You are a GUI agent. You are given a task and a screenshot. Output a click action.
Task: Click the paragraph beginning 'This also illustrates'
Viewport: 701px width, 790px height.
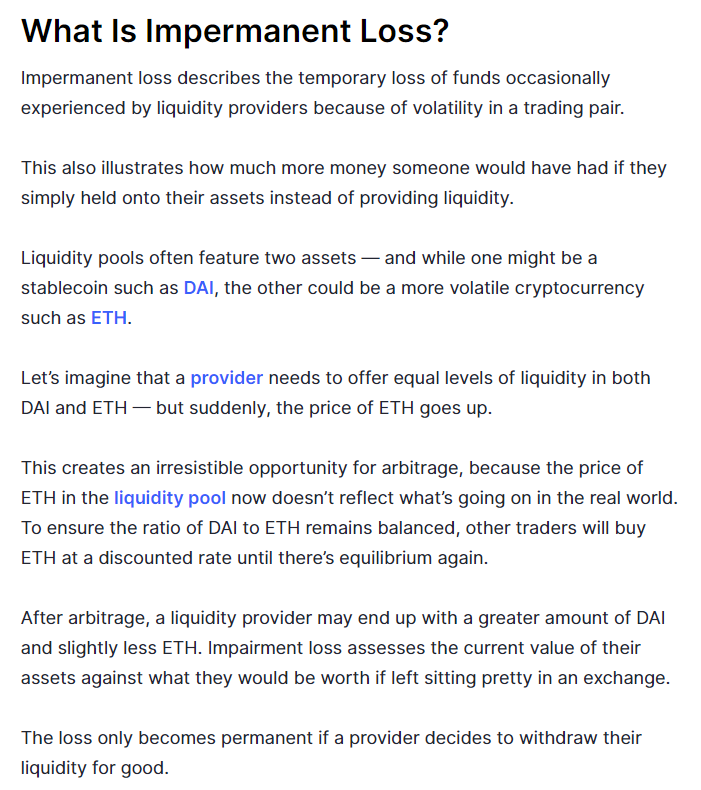pyautogui.click(x=344, y=183)
